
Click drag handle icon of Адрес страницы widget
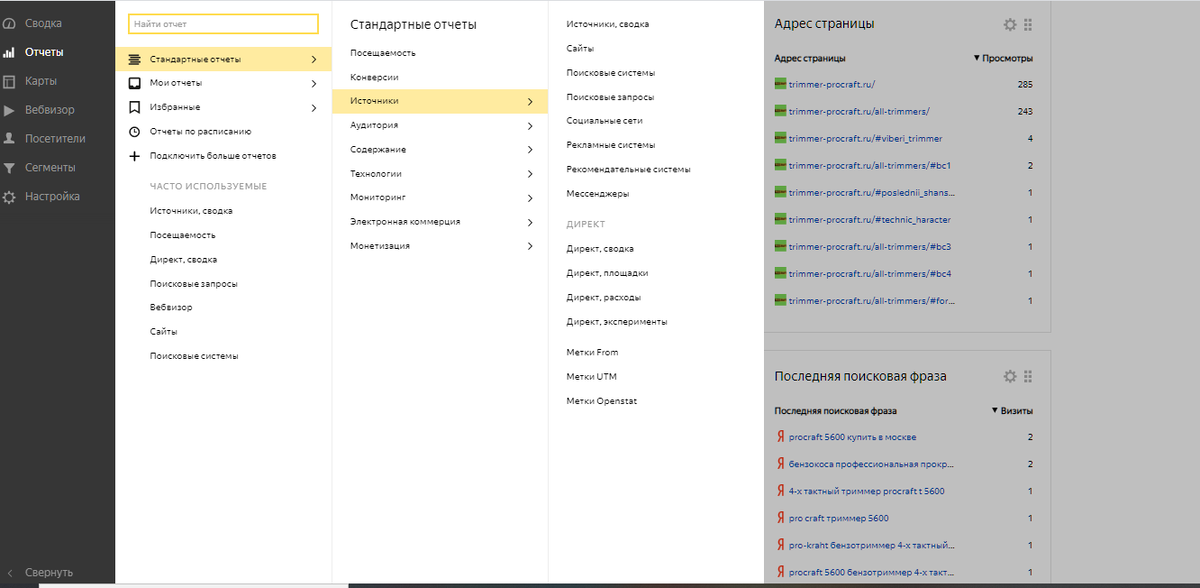1028,24
